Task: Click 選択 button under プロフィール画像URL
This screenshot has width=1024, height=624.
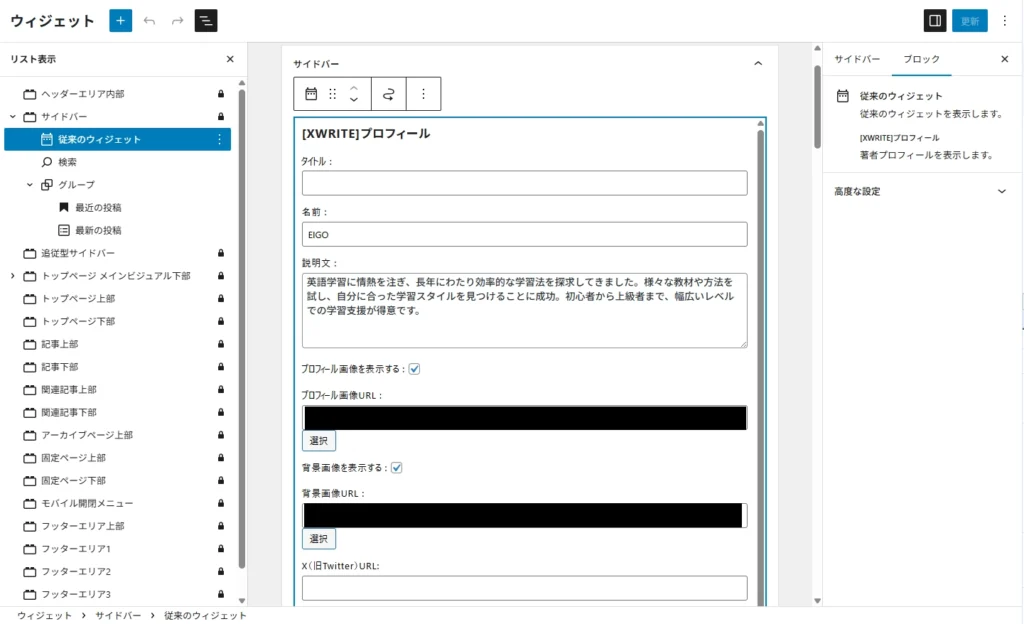Action: pos(319,441)
